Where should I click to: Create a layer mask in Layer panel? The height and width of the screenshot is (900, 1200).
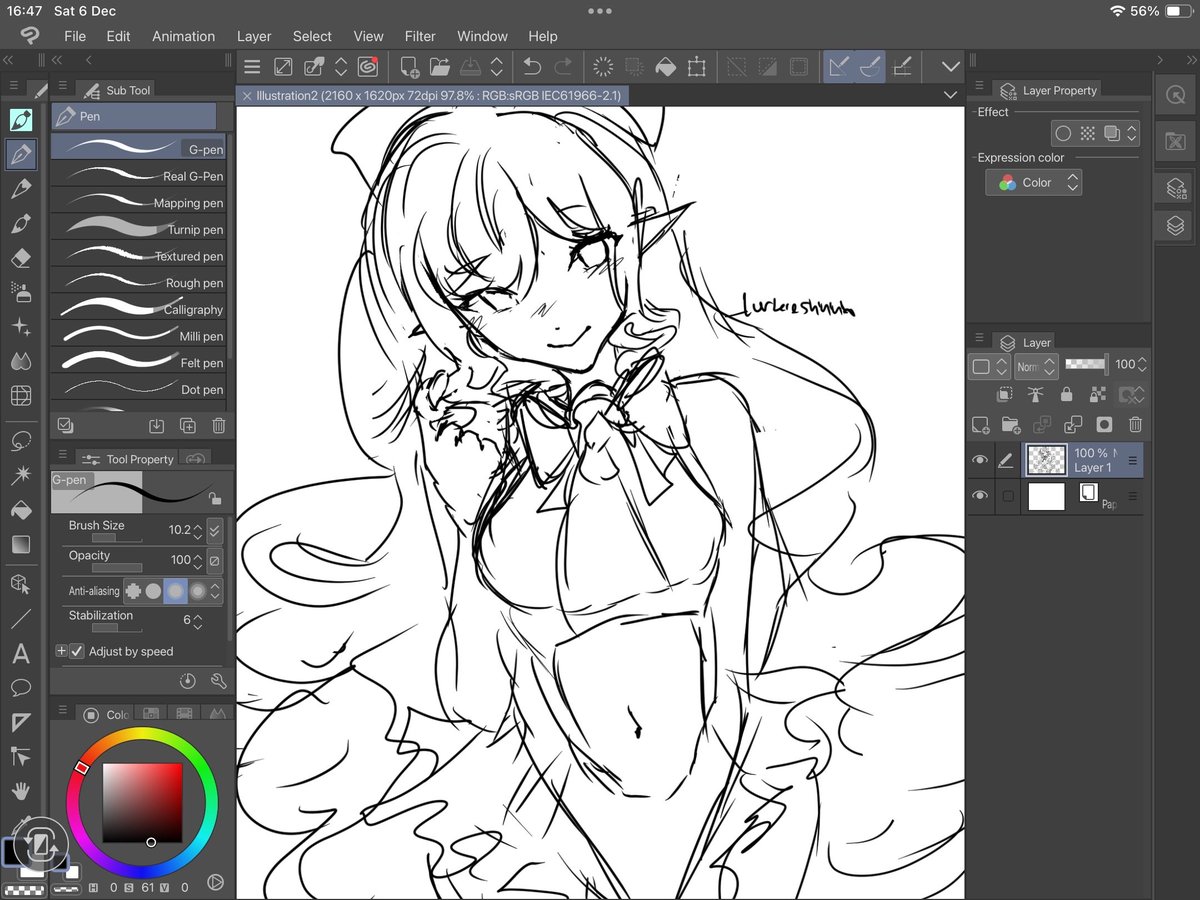pos(1104,425)
